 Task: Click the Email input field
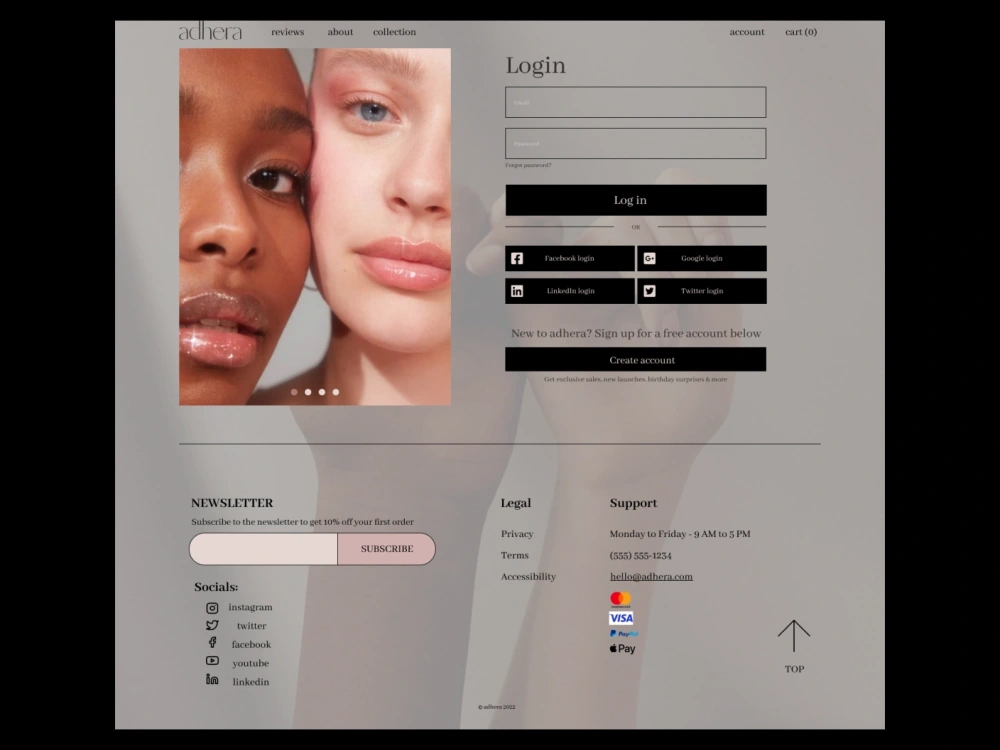[x=635, y=101]
